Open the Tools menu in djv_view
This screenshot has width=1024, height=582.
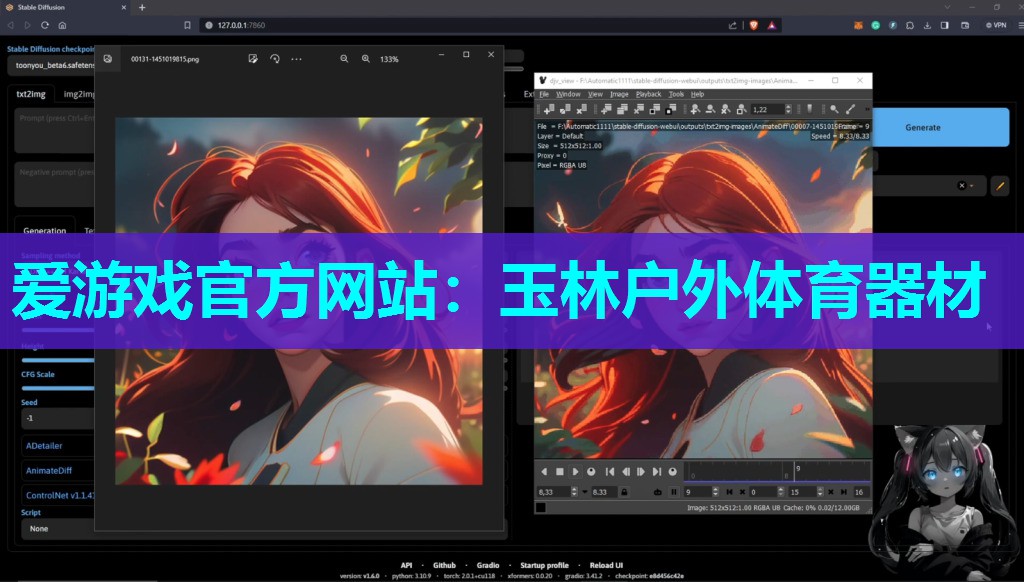(x=677, y=94)
